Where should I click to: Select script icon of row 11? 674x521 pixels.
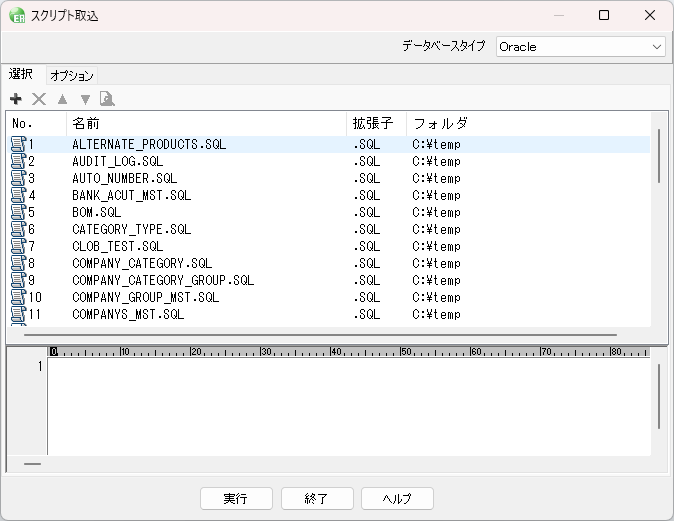(x=18, y=314)
